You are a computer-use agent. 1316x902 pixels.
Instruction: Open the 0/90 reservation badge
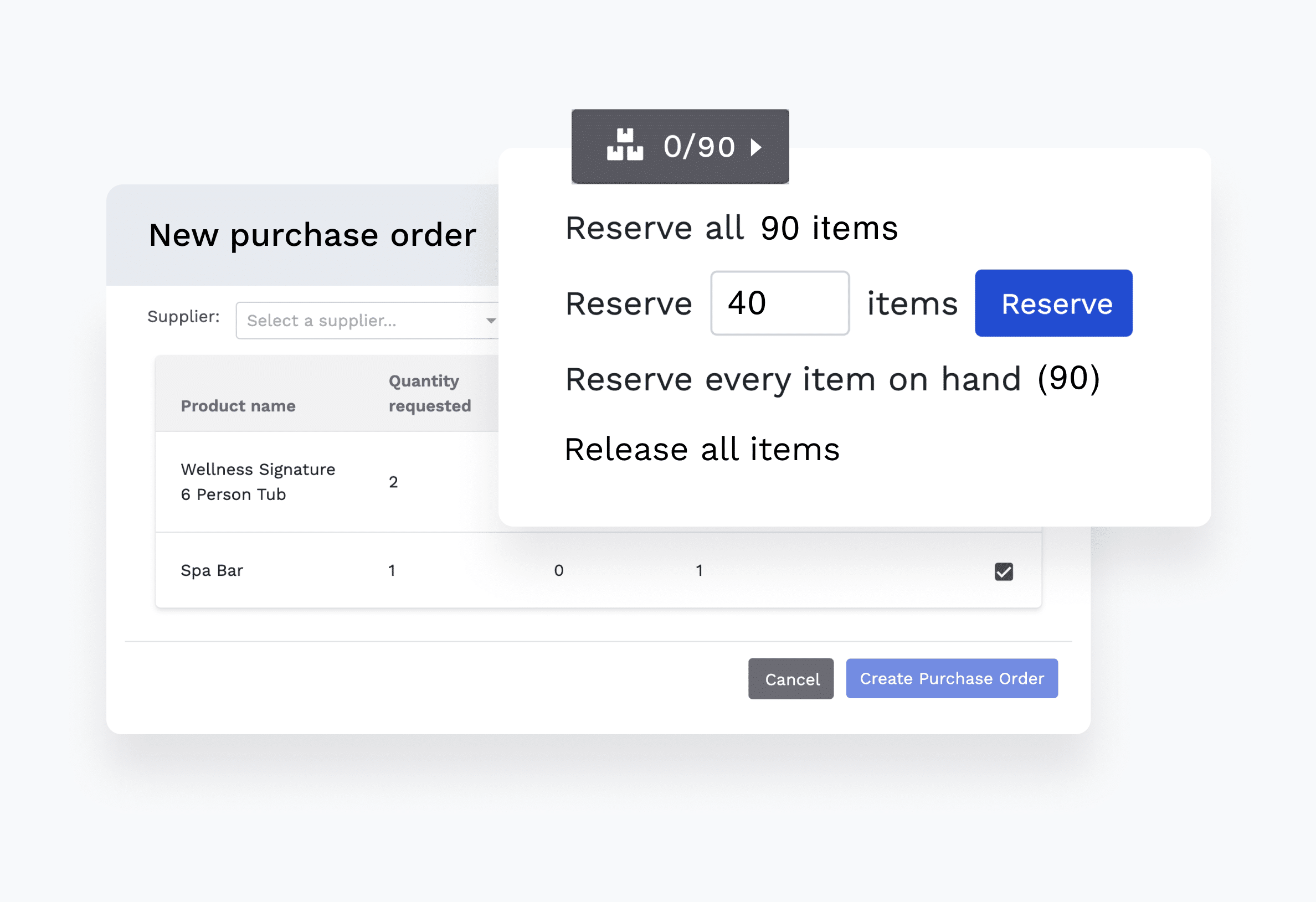[680, 147]
